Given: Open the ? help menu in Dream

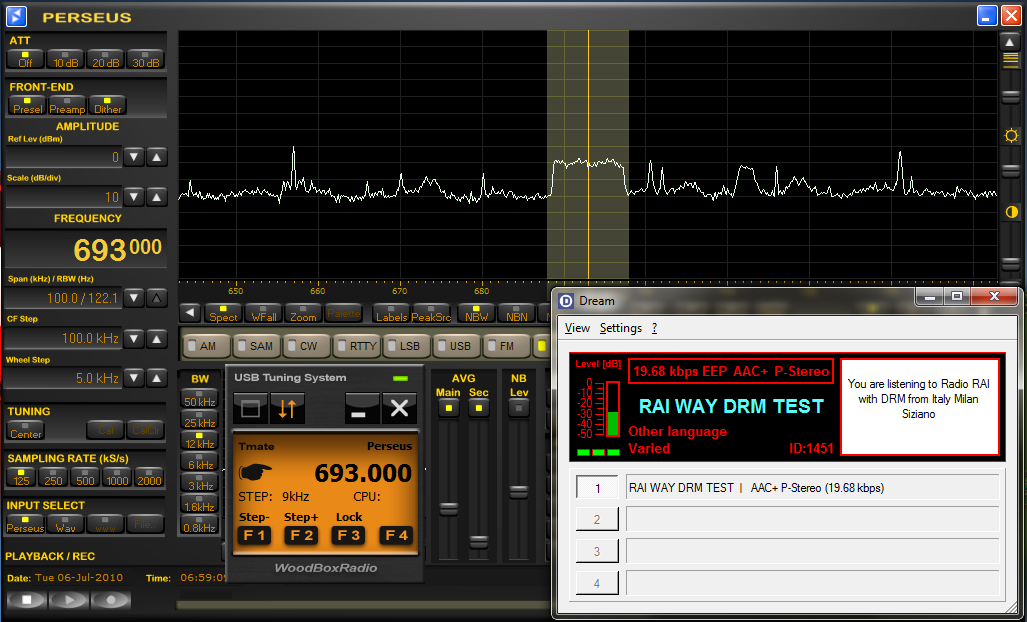Looking at the screenshot, I should click(654, 328).
